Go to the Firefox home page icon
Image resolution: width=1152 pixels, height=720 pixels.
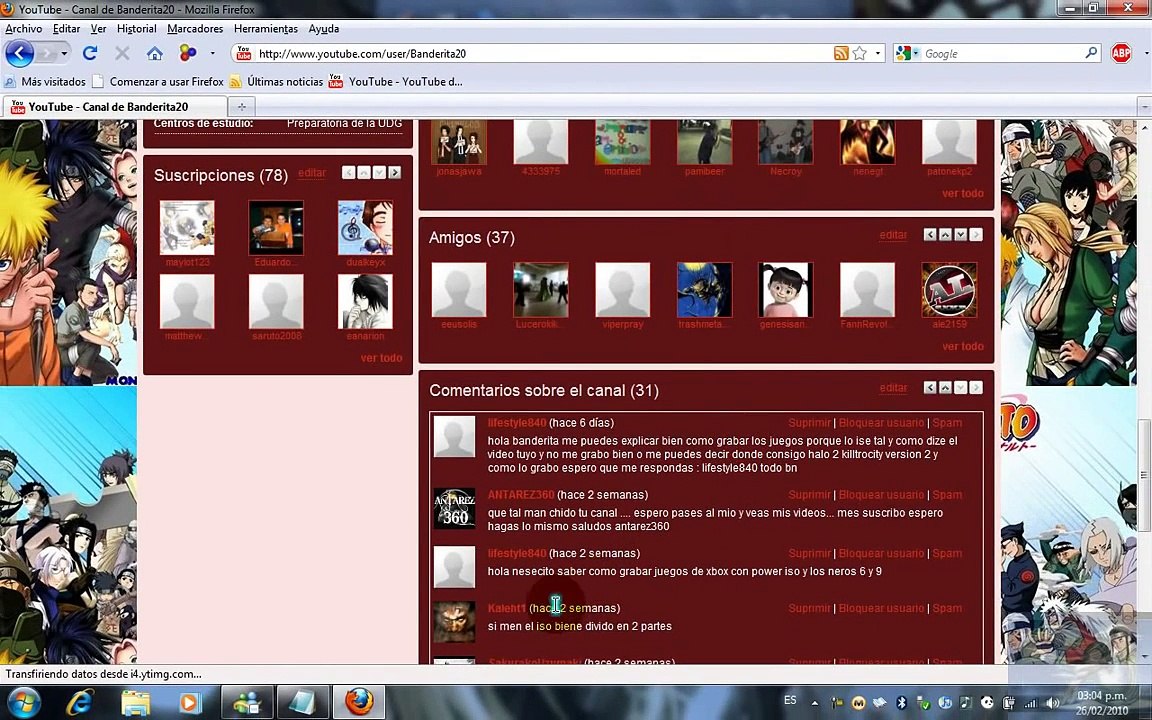click(154, 53)
